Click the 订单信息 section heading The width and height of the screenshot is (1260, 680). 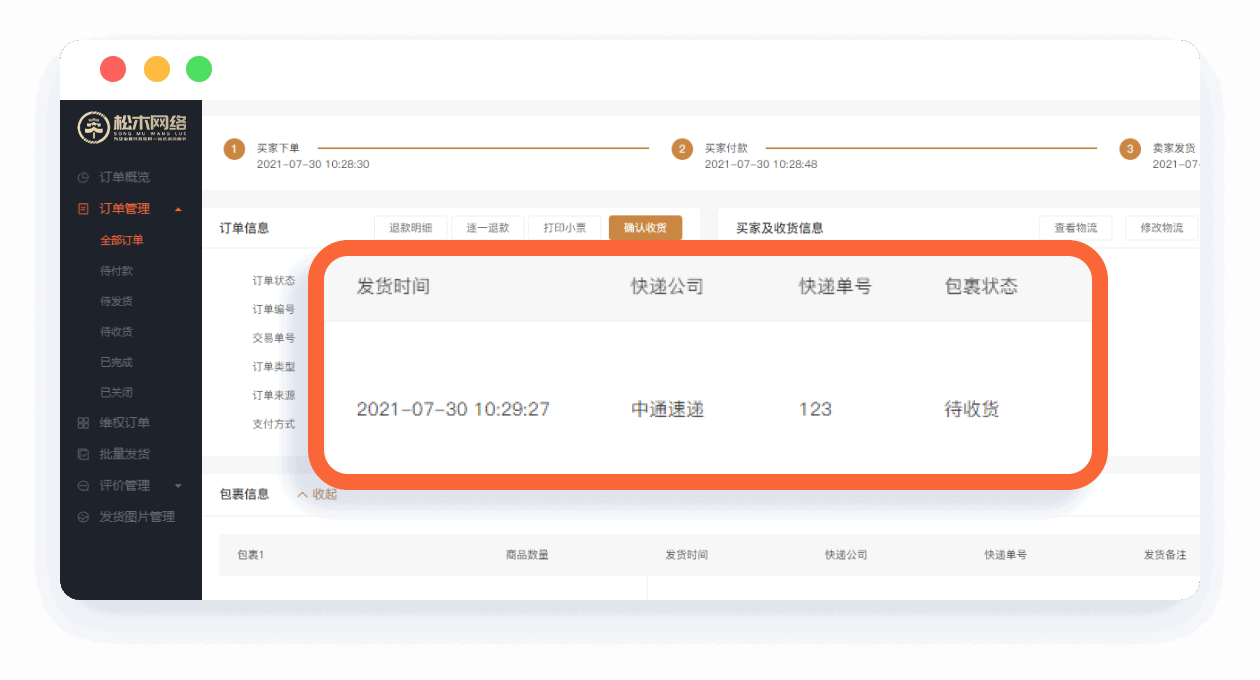[x=244, y=228]
